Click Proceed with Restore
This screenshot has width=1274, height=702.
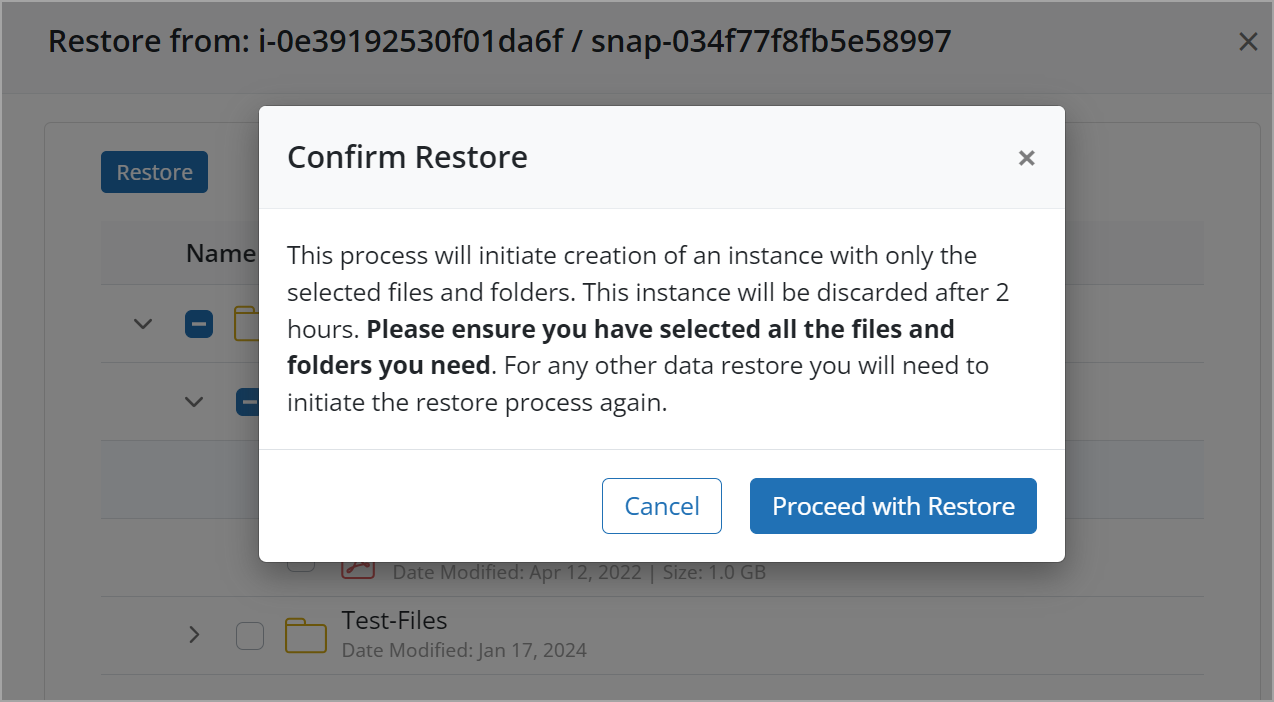[892, 506]
